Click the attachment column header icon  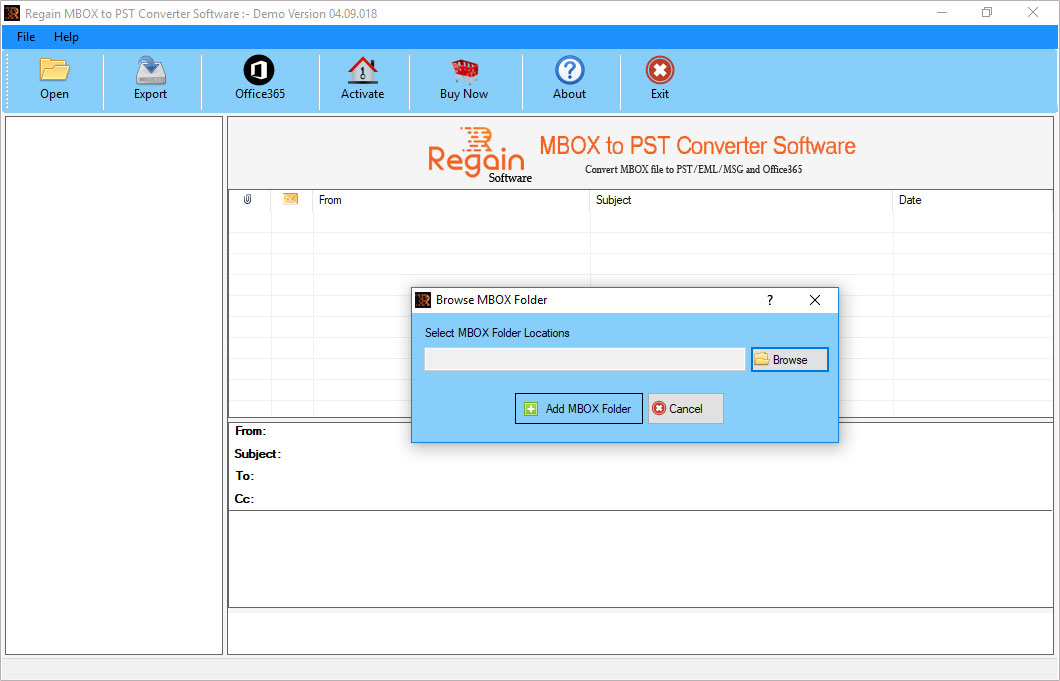coord(249,199)
